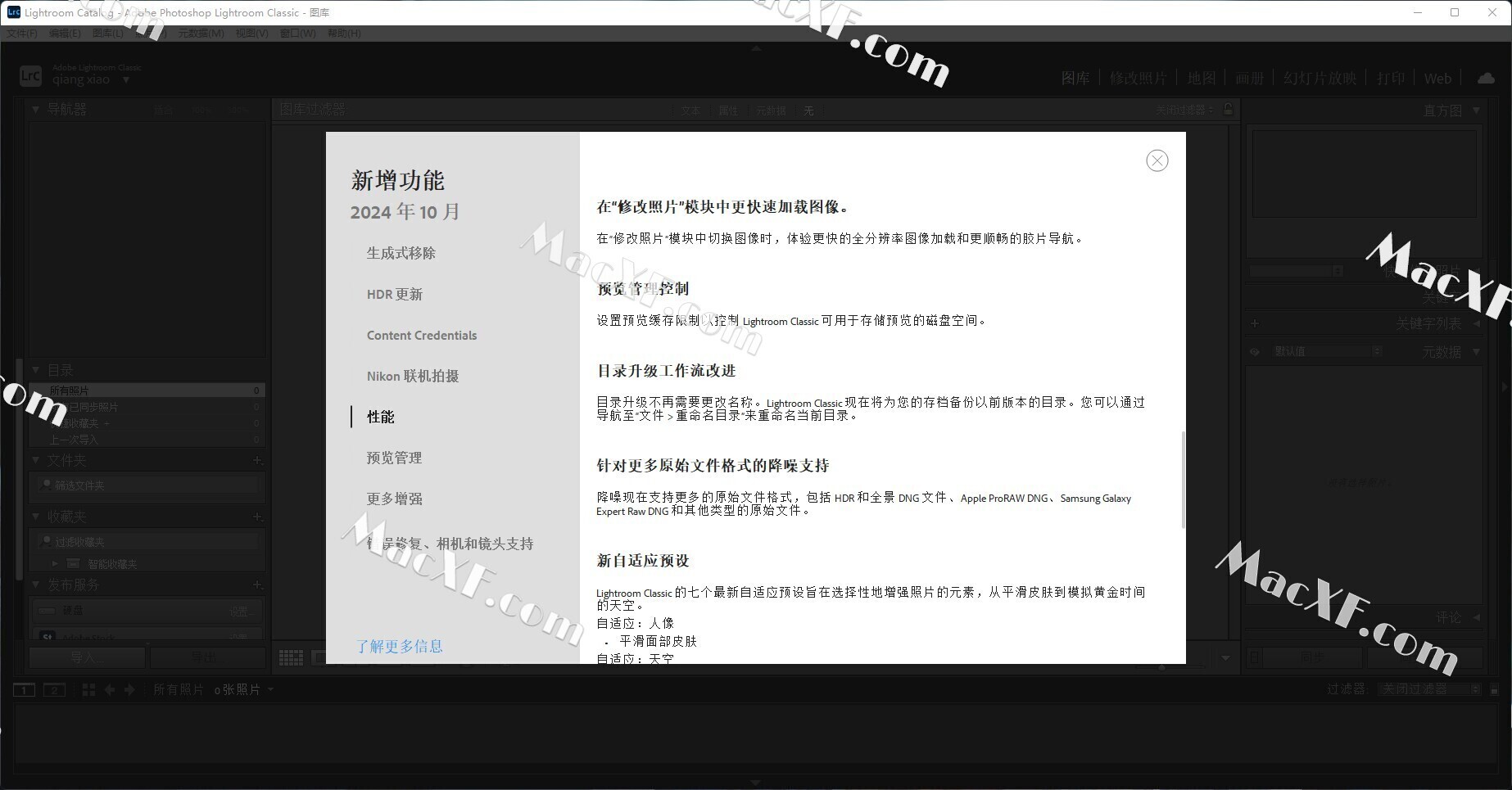Open the 生成式移除 section
The image size is (1512, 790).
pyautogui.click(x=401, y=253)
